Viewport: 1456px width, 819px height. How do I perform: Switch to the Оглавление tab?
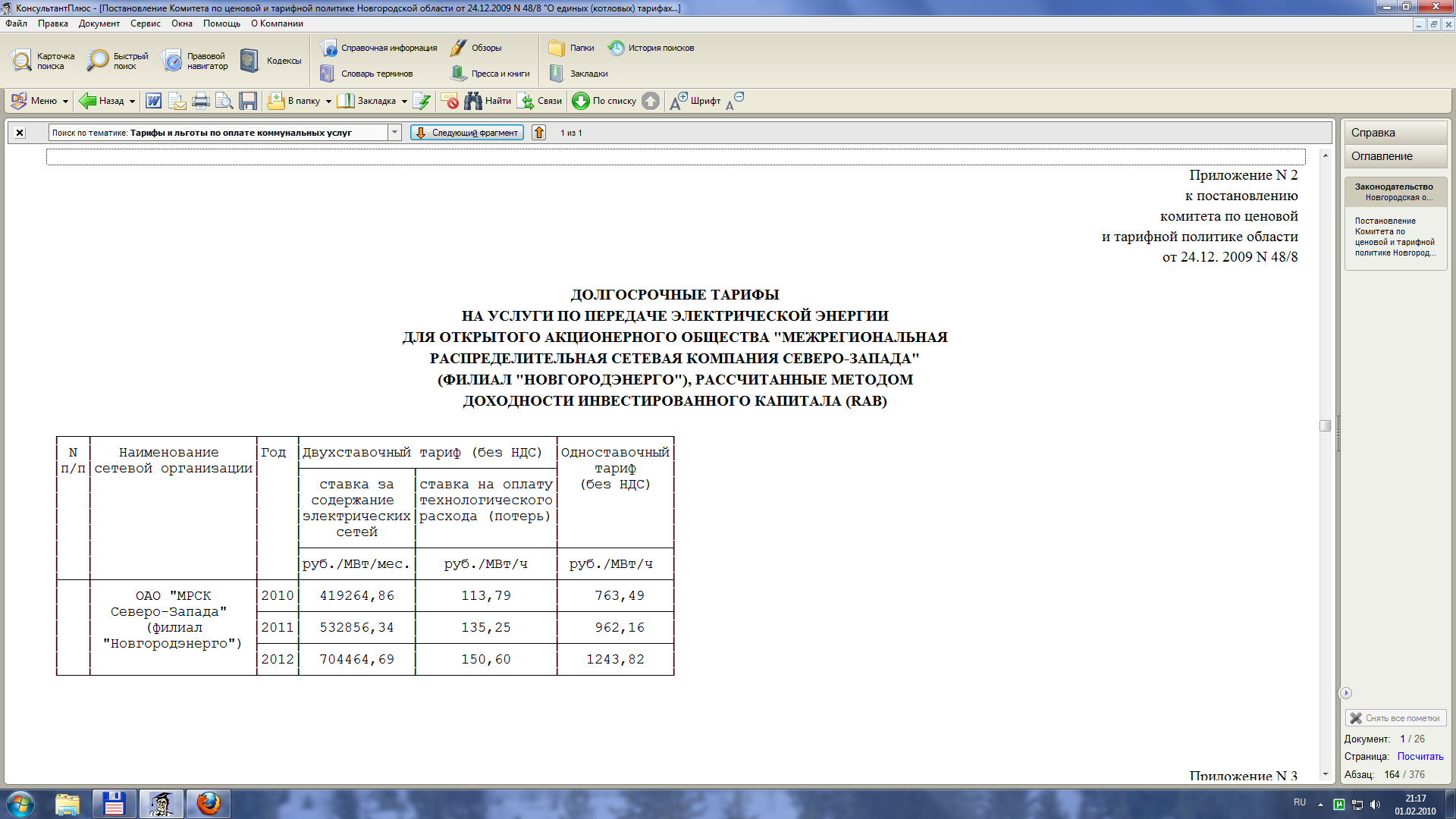tap(1395, 156)
